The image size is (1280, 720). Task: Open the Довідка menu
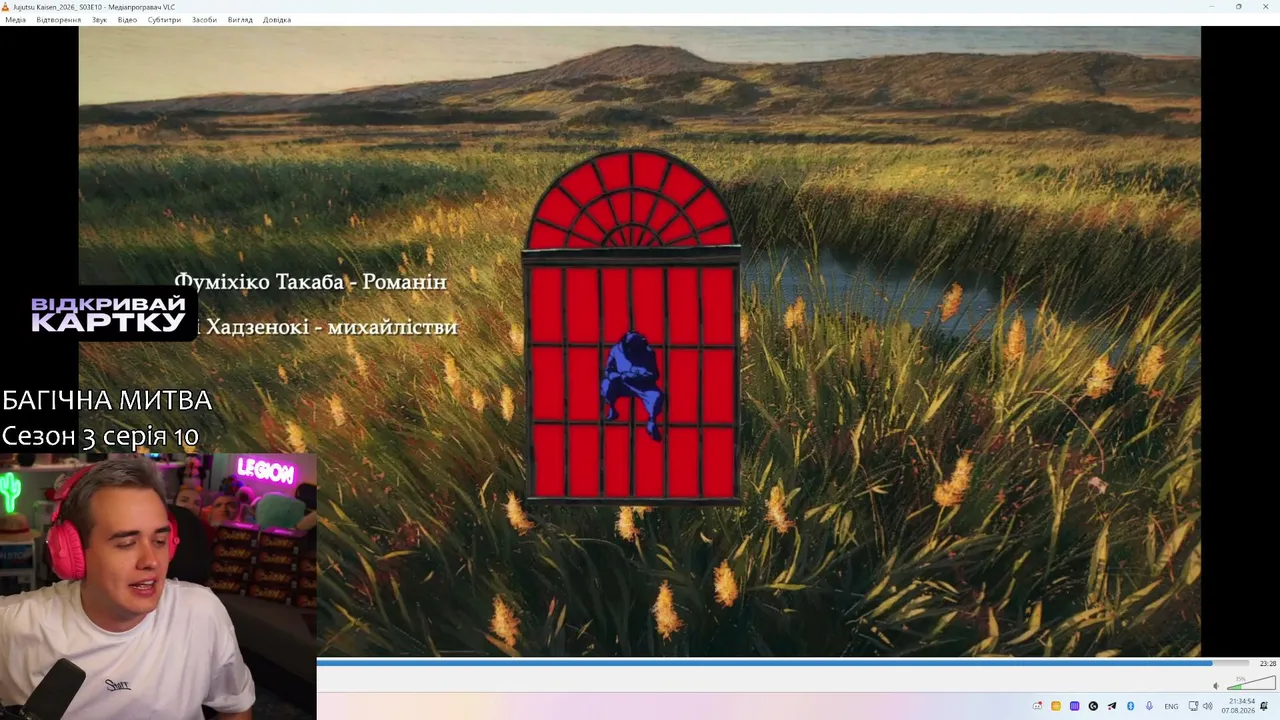[277, 20]
